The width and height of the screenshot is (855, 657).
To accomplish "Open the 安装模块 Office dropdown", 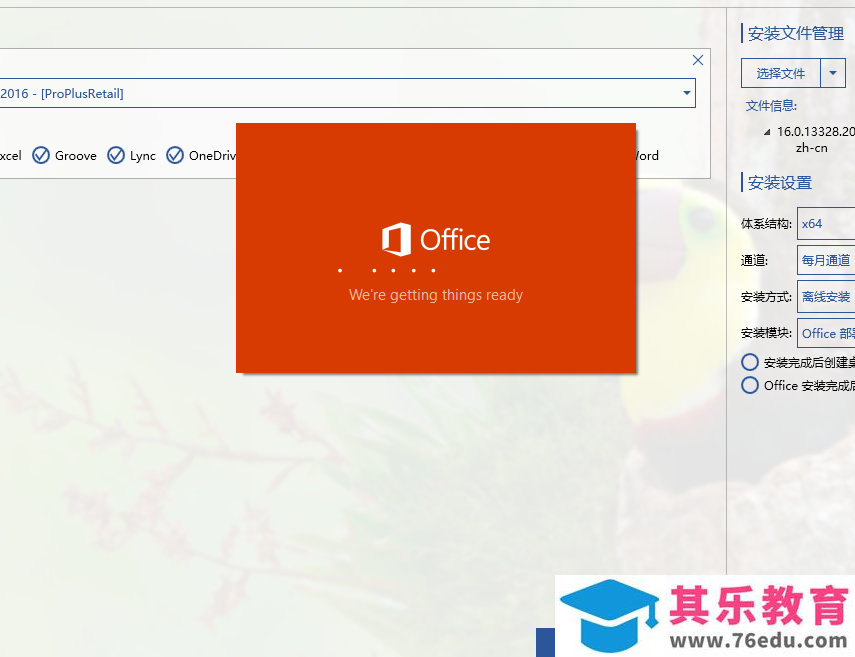I will tap(826, 333).
